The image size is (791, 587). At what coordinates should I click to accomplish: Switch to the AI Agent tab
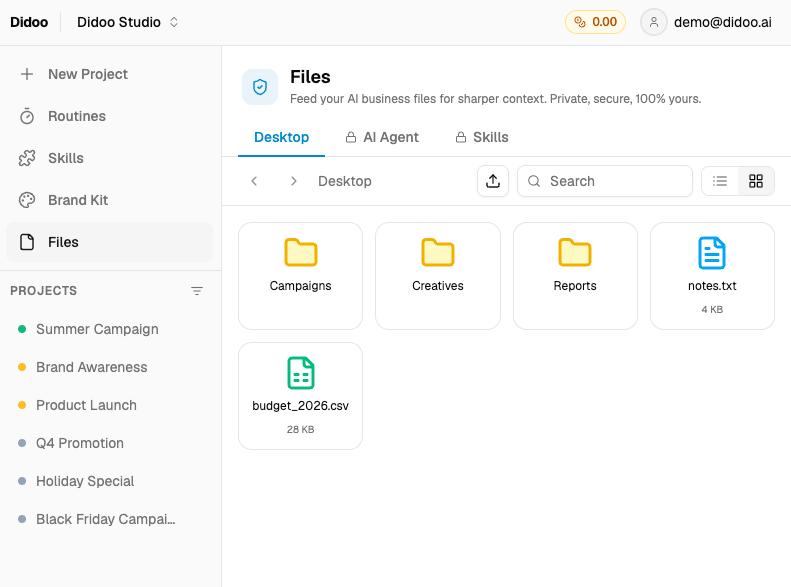pyautogui.click(x=382, y=137)
